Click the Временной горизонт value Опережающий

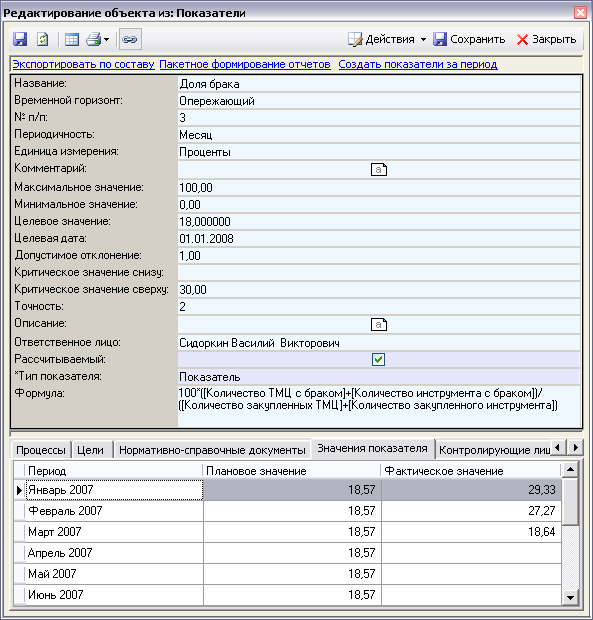click(379, 101)
